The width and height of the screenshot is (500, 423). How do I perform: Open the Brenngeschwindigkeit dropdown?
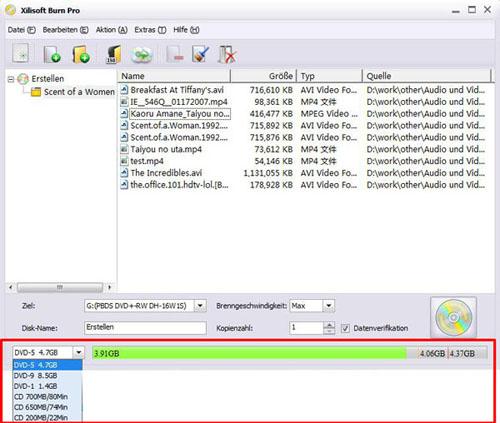coord(328,305)
